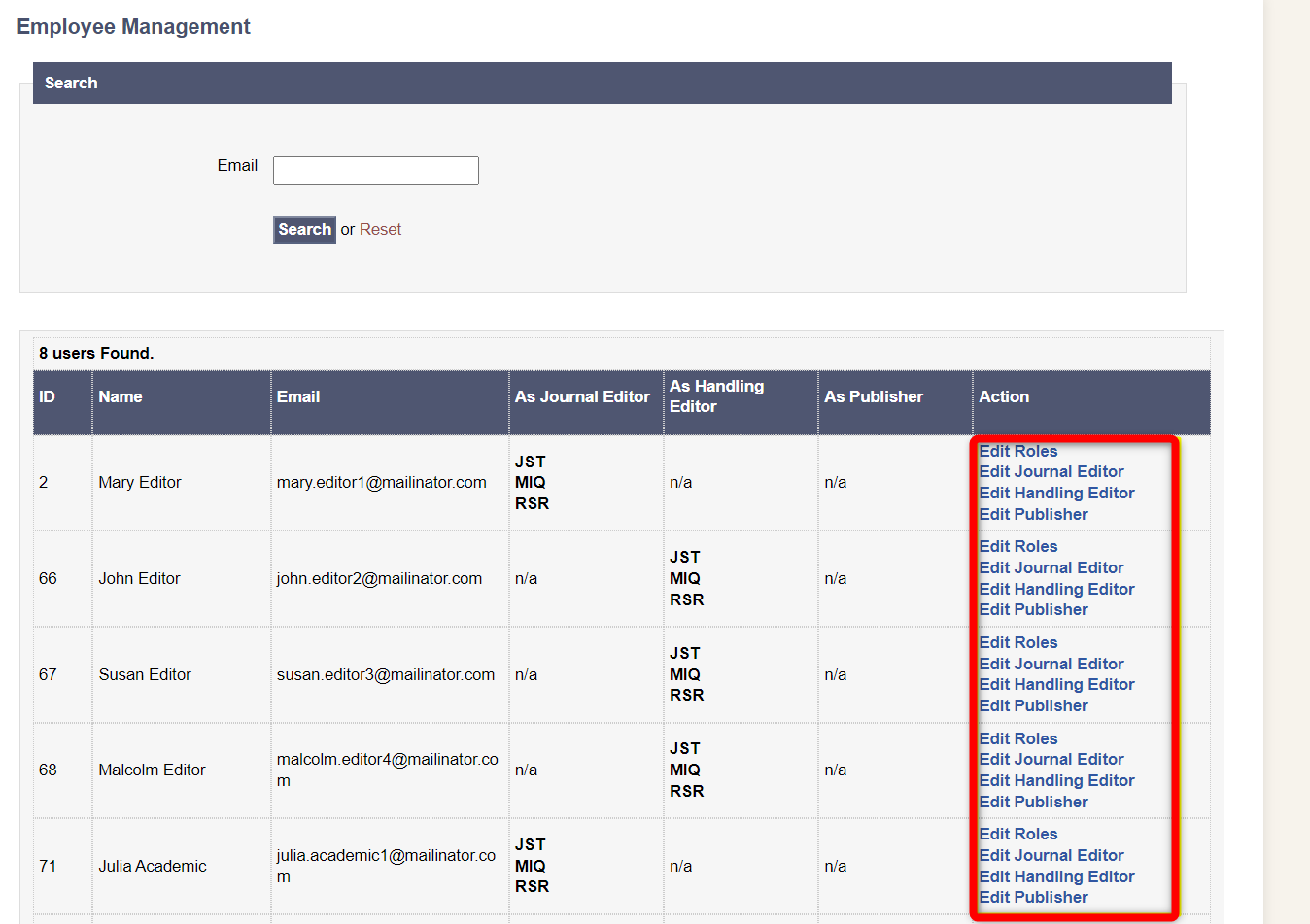The width and height of the screenshot is (1310, 924).
Task: Open Edit Roles for Malcolm Editor
Action: tap(1017, 739)
